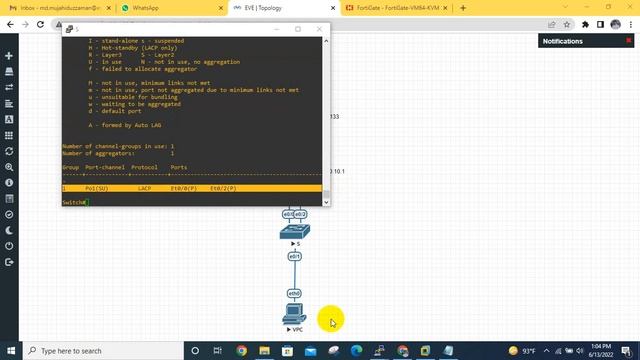
Task: Show lab status via the info icon
Action: (x=9, y=182)
